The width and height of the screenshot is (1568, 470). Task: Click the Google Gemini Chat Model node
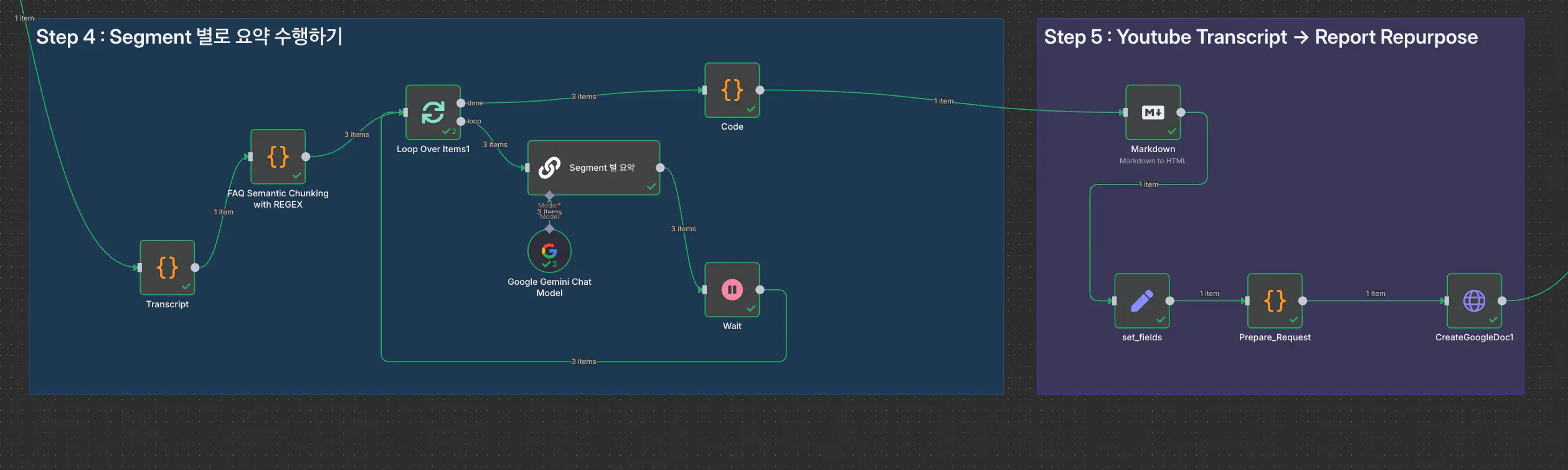click(549, 251)
